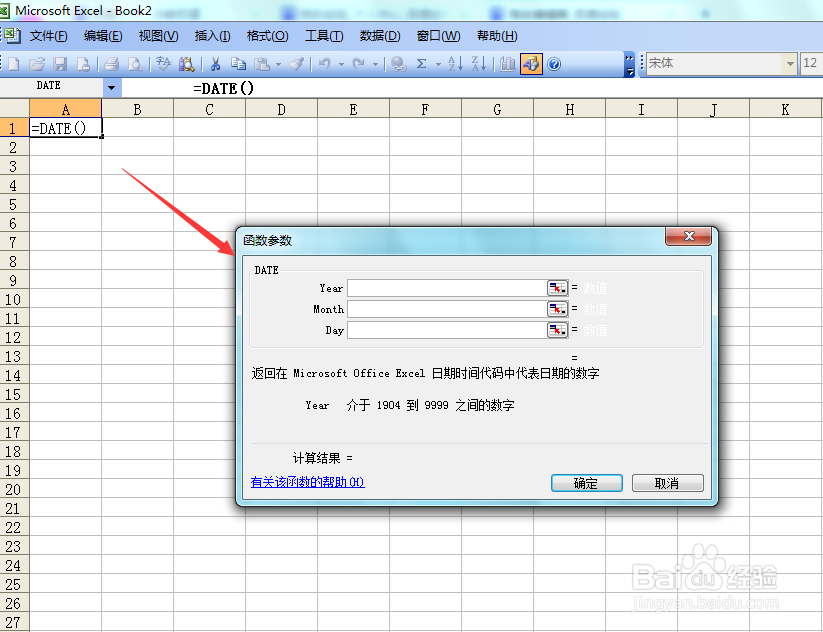Click the Permission icon in toolbar
The height and width of the screenshot is (632, 823).
point(83,64)
